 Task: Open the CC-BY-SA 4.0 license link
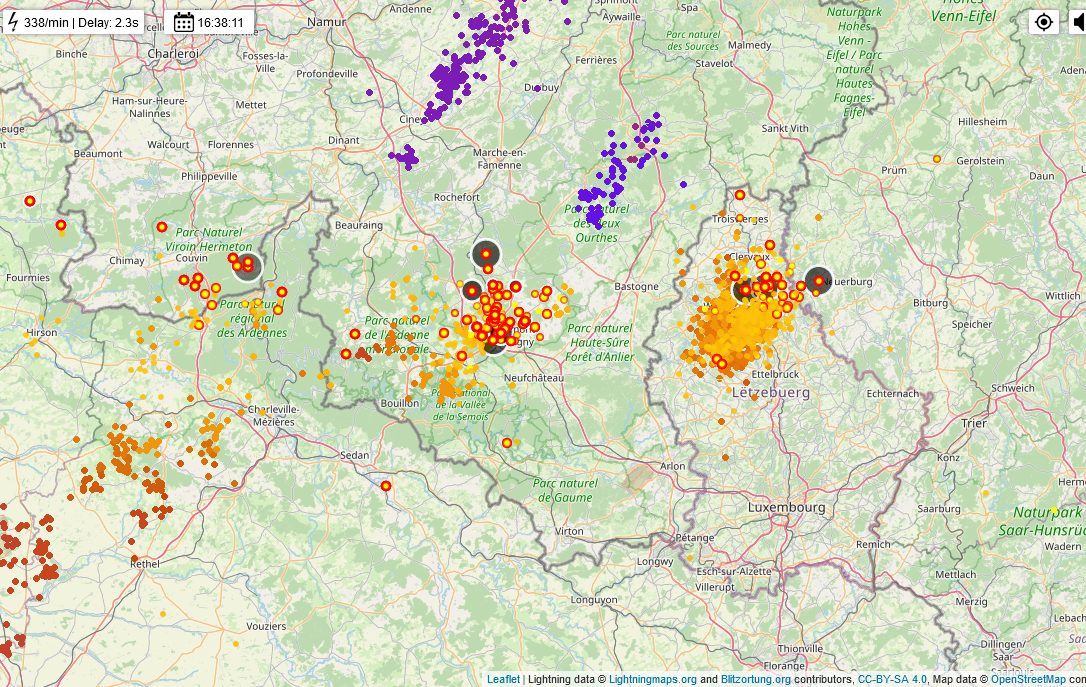tap(892, 680)
